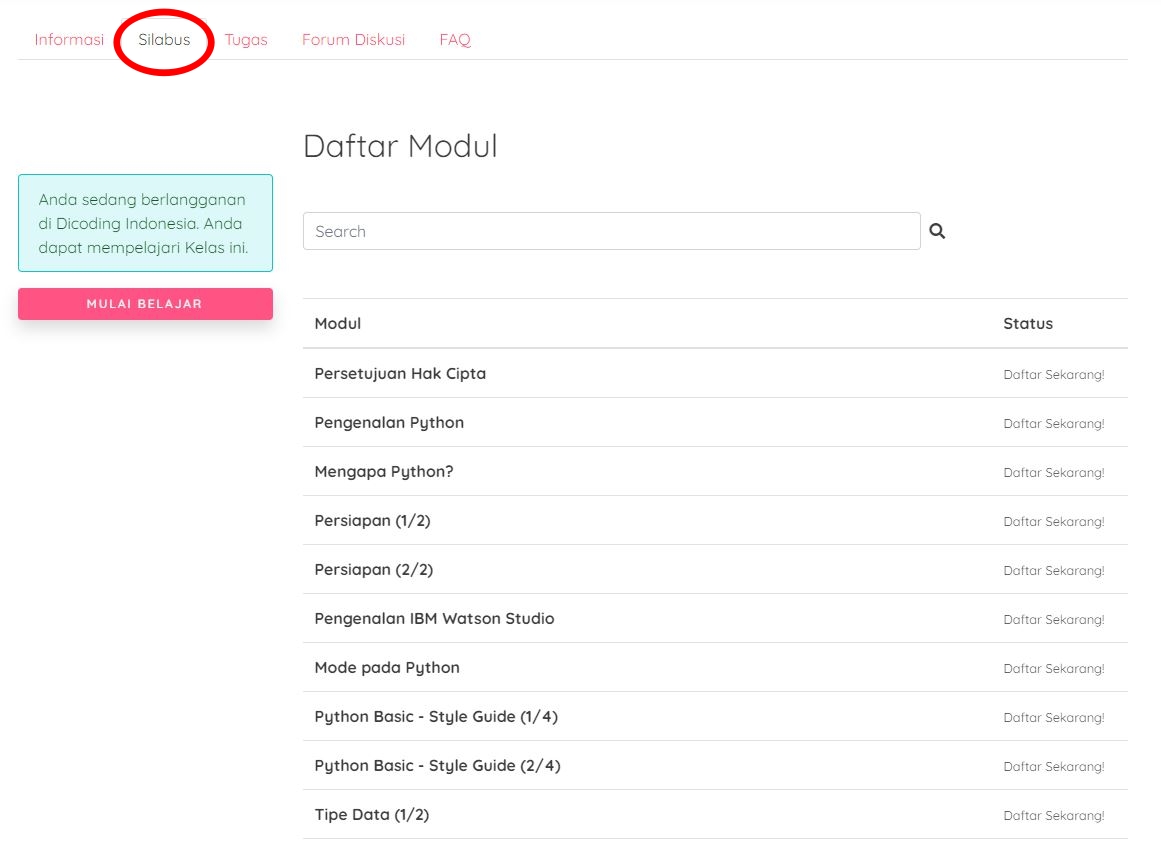Click the search magnifier icon
Screen dimensions: 1161x856
pyautogui.click(x=937, y=230)
